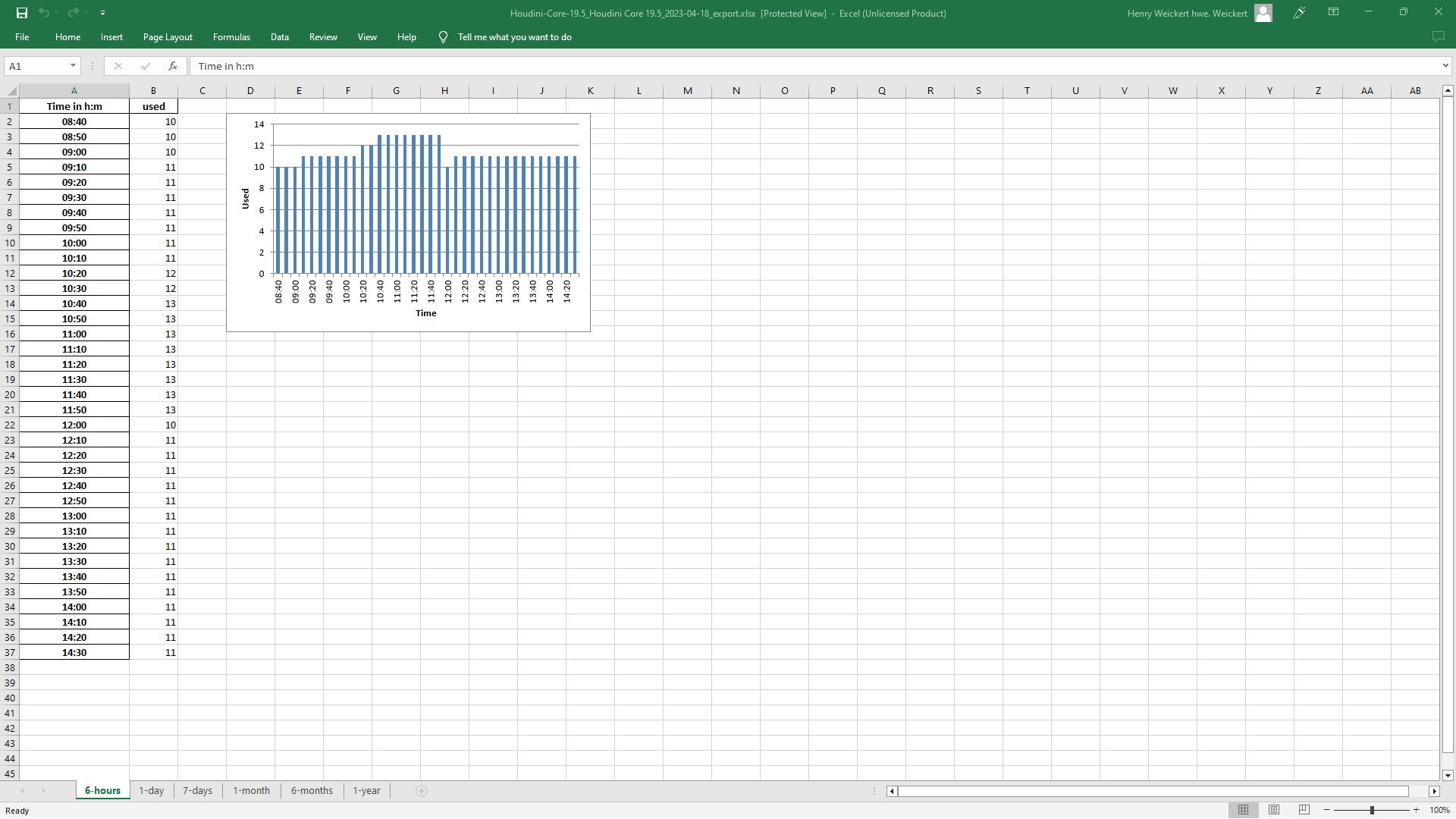
Task: Open the Customize Quick Access Toolbar dropdown
Action: click(102, 13)
